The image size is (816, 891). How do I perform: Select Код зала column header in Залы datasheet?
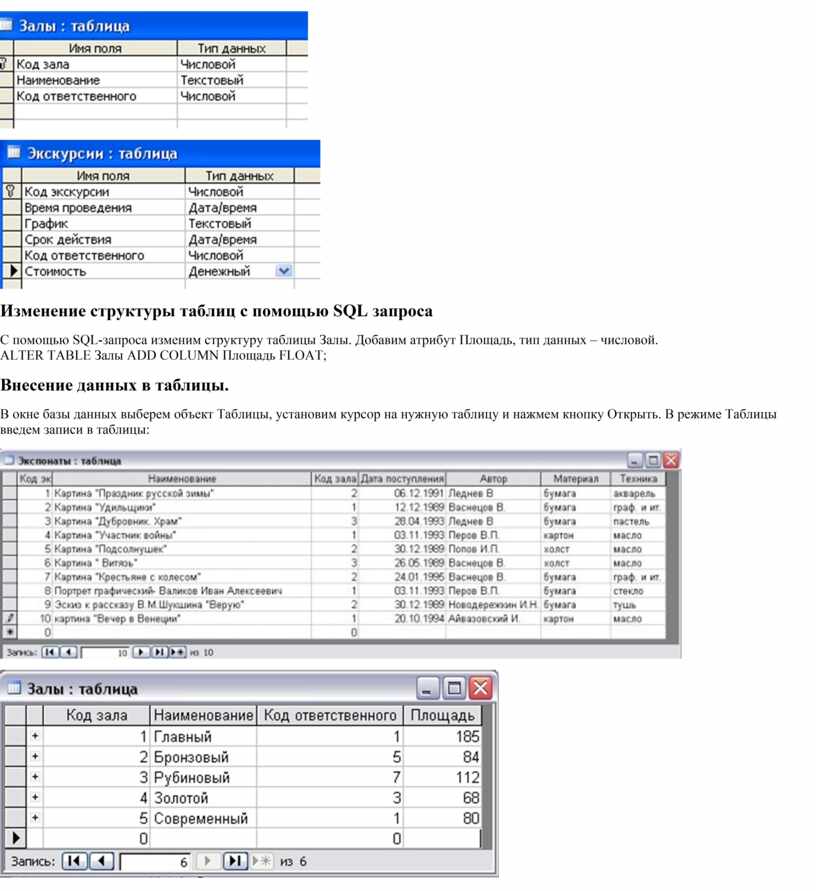97,715
